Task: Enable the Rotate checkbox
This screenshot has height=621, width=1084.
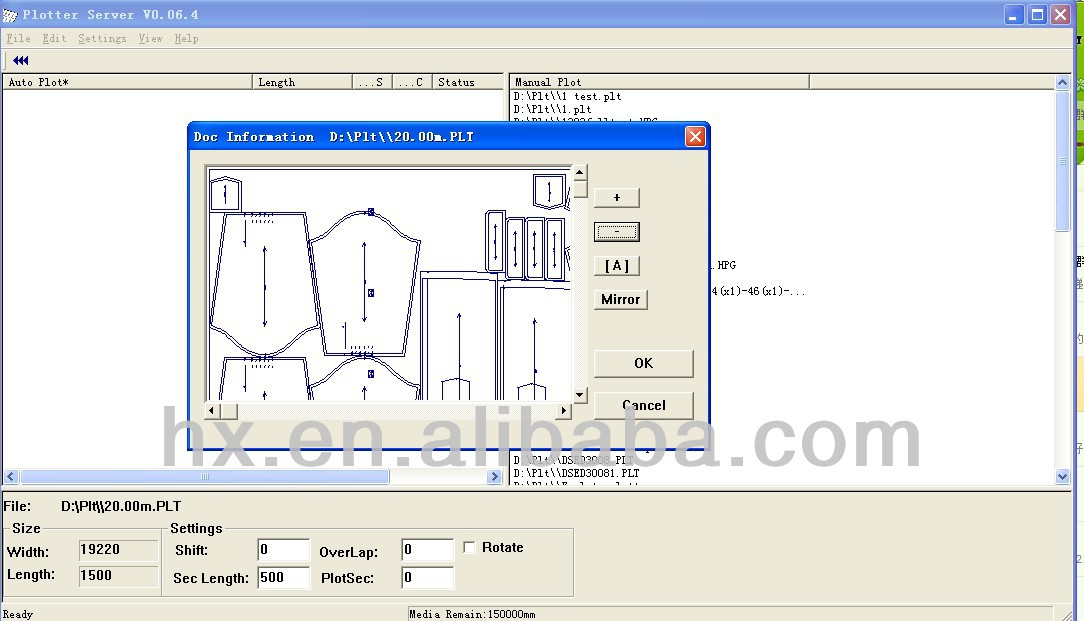Action: point(469,548)
